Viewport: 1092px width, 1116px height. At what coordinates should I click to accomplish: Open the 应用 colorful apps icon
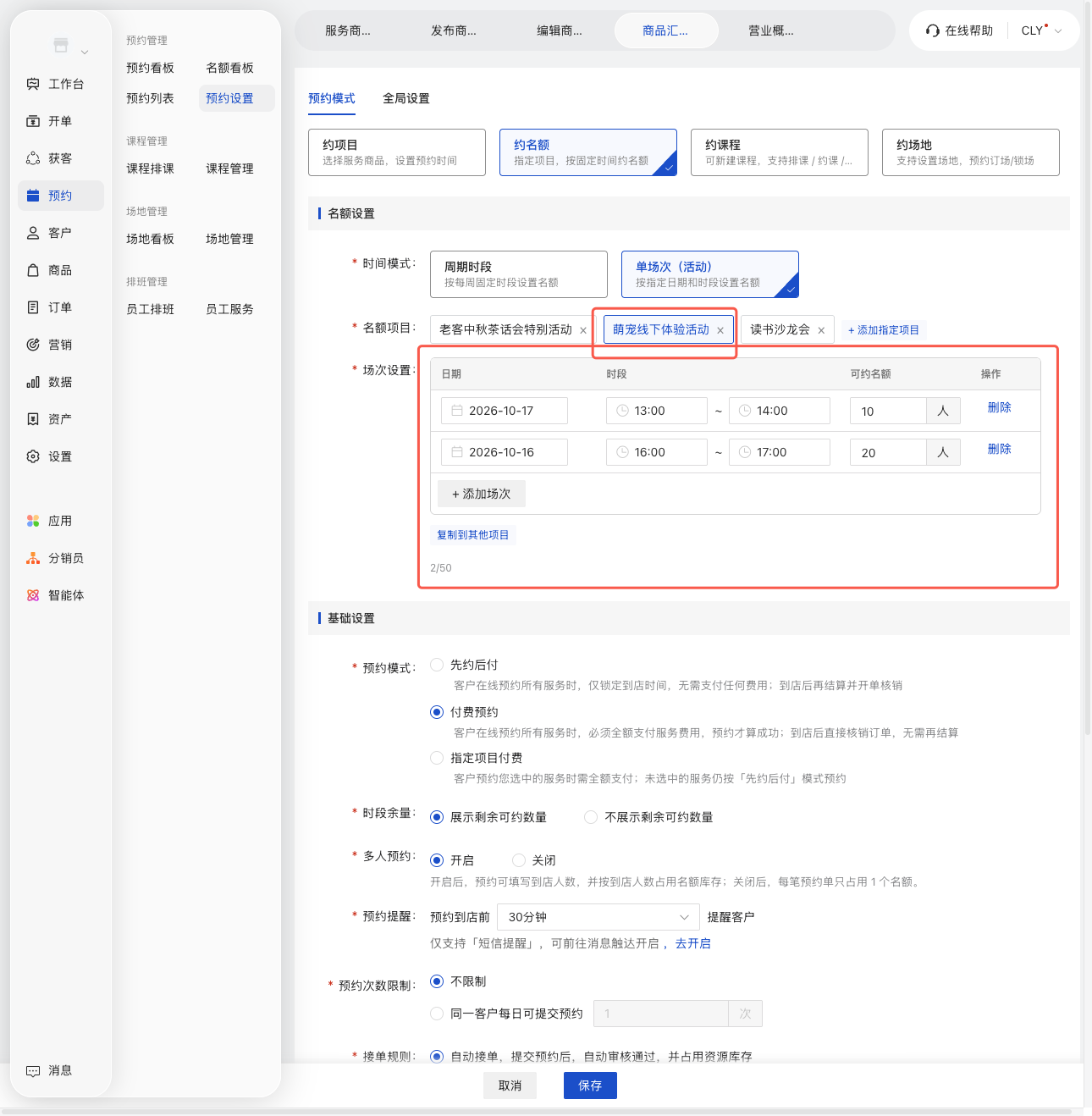33,521
